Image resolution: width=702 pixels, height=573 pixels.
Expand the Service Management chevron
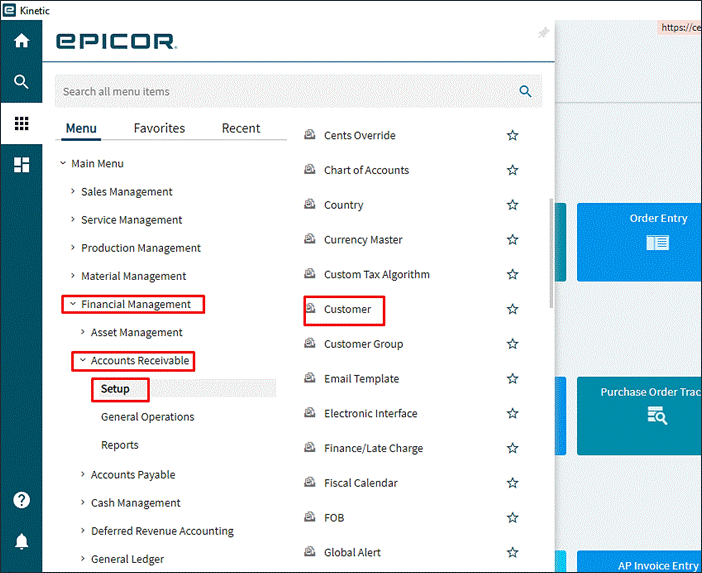pyautogui.click(x=73, y=219)
